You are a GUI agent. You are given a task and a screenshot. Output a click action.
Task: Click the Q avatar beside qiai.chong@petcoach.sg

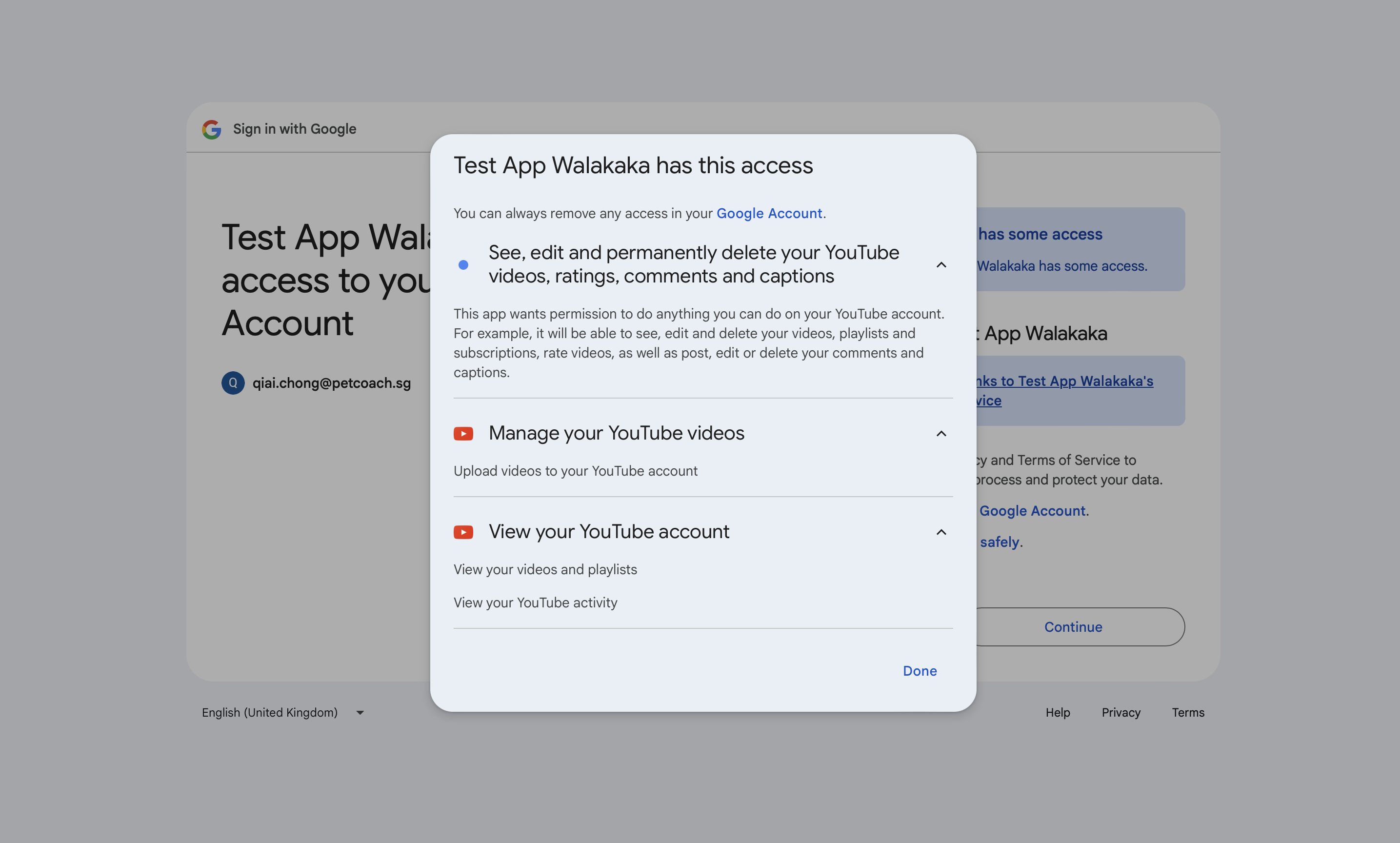[233, 383]
